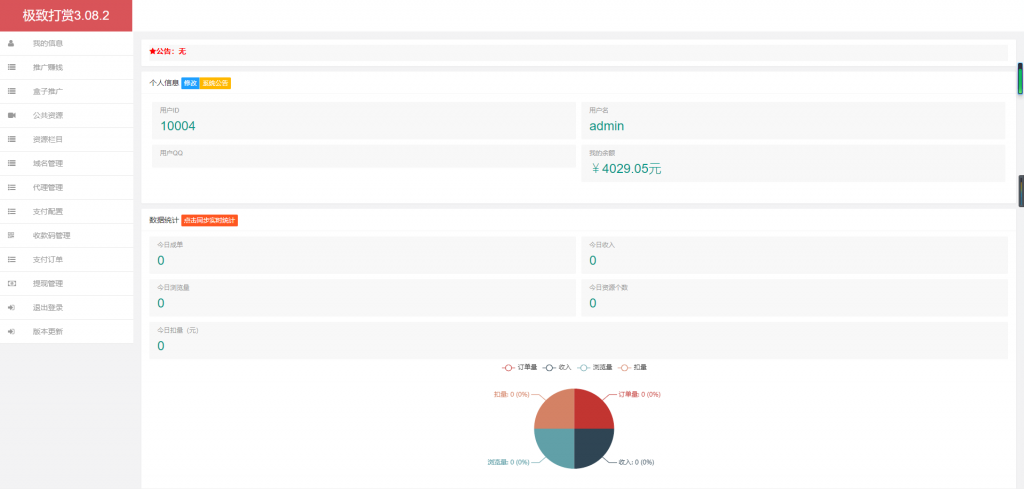Click the person icon beside 我的信息
The height and width of the screenshot is (489, 1024).
[x=11, y=44]
